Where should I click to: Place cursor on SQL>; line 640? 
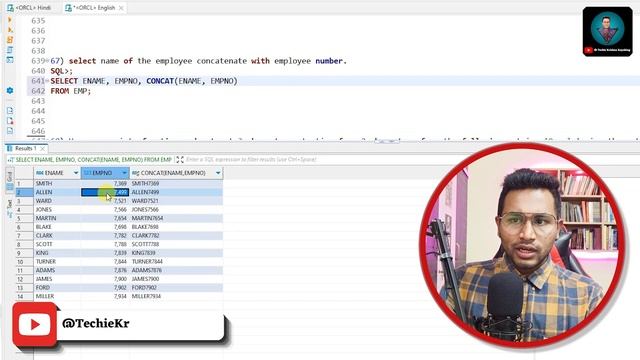(x=62, y=71)
